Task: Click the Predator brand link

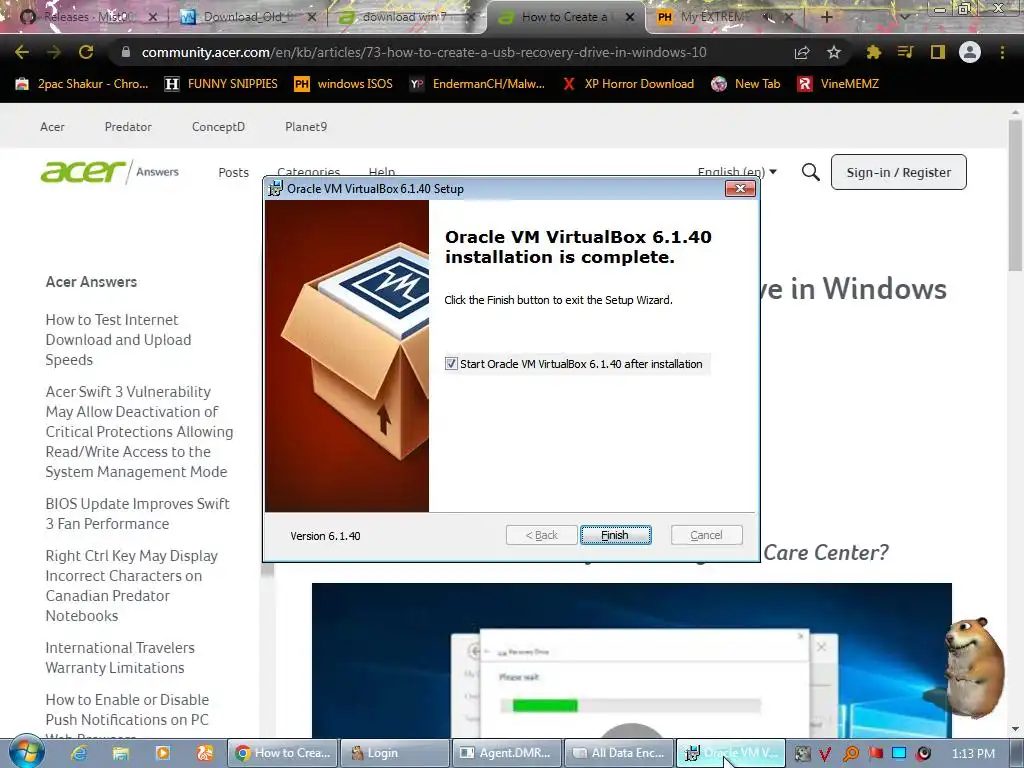Action: [x=128, y=127]
